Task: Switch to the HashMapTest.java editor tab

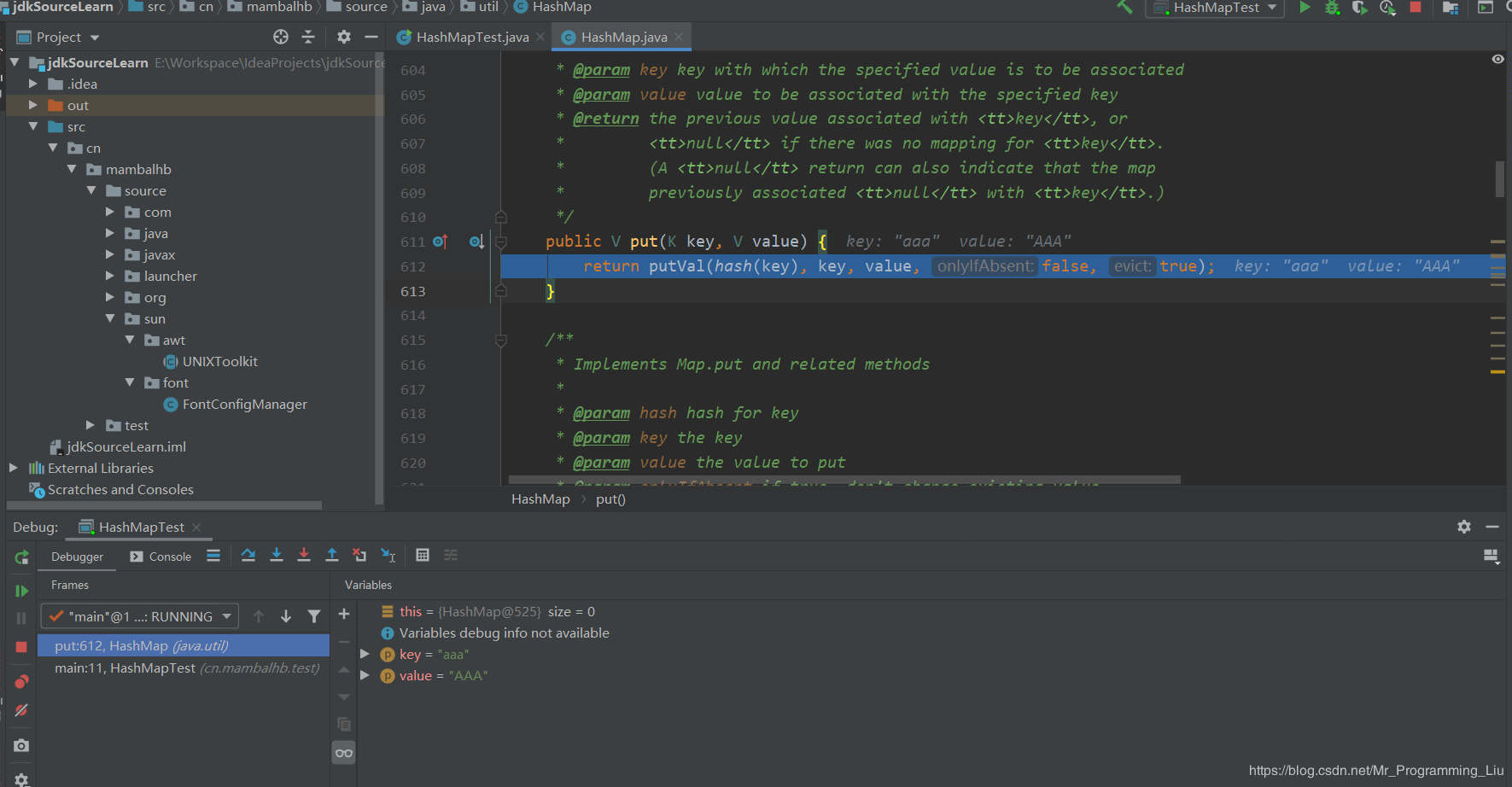Action: tap(472, 38)
